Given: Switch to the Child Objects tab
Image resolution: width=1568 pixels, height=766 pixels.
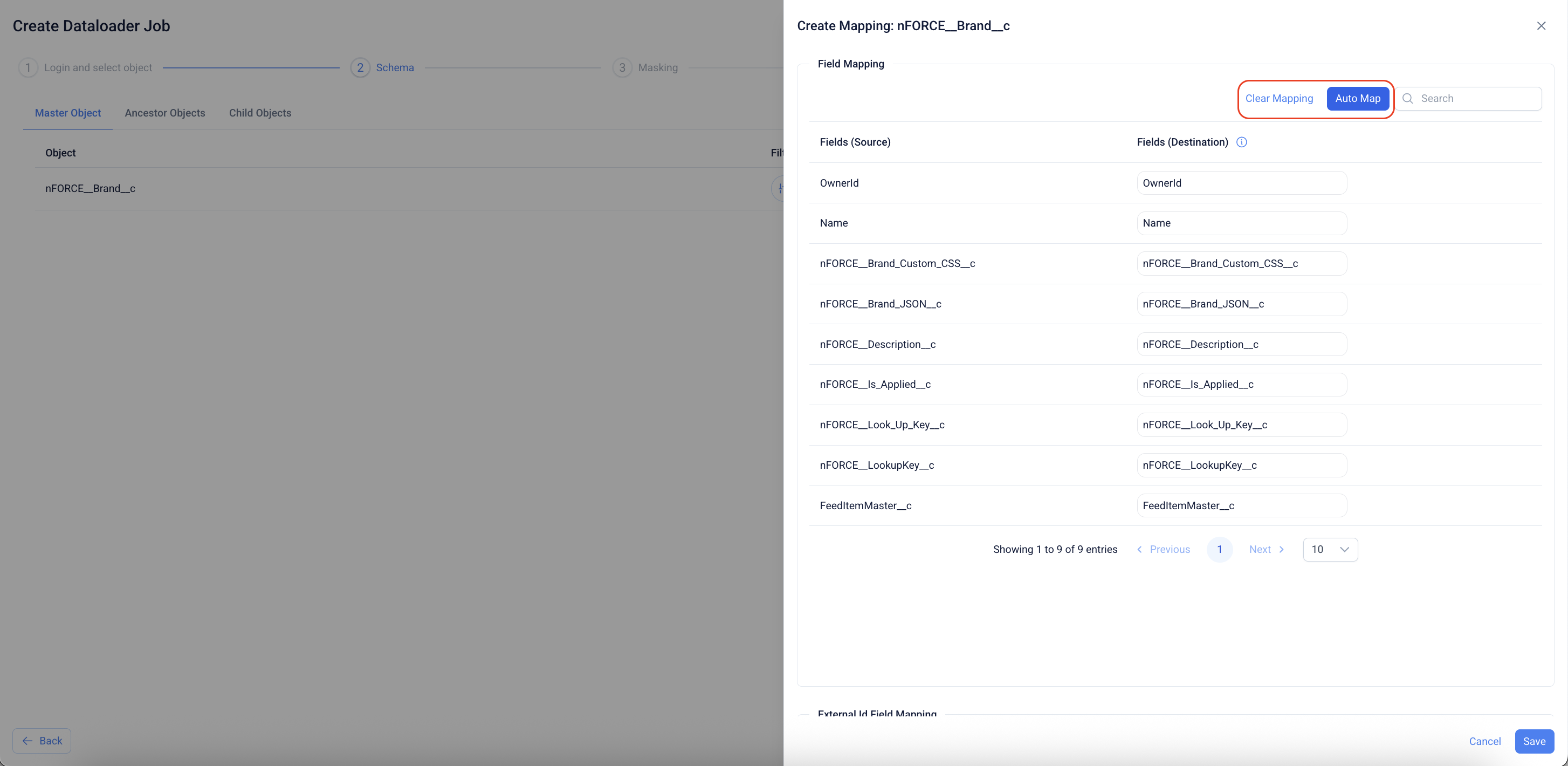Looking at the screenshot, I should coord(260,113).
